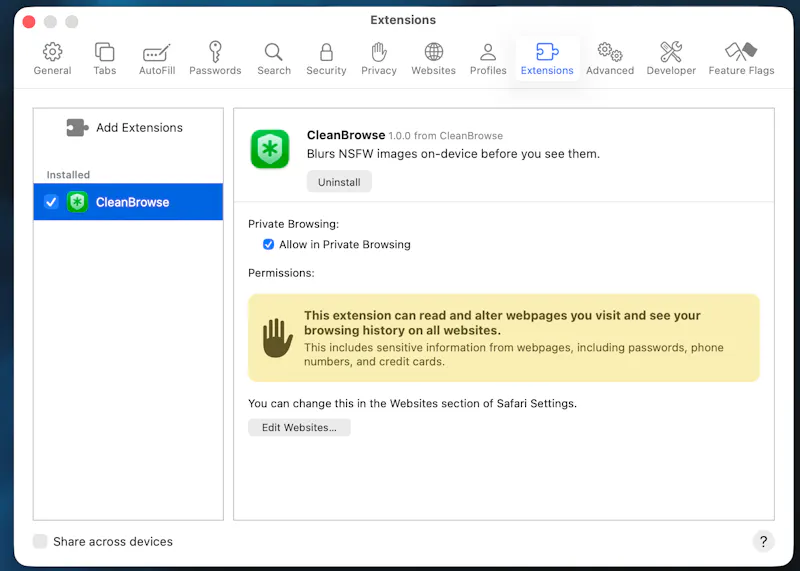Select the Extensions settings tab
This screenshot has width=800, height=571.
coord(547,59)
